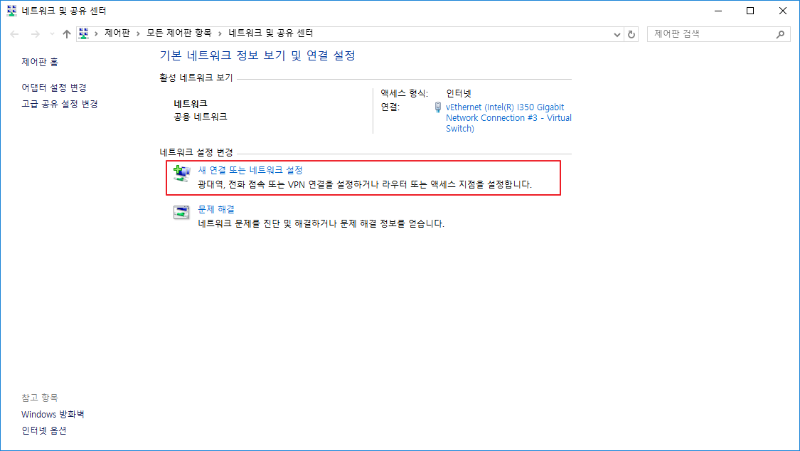This screenshot has height=451, width=800.
Task: Click the troubleshoot problems icon
Action: tap(181, 212)
